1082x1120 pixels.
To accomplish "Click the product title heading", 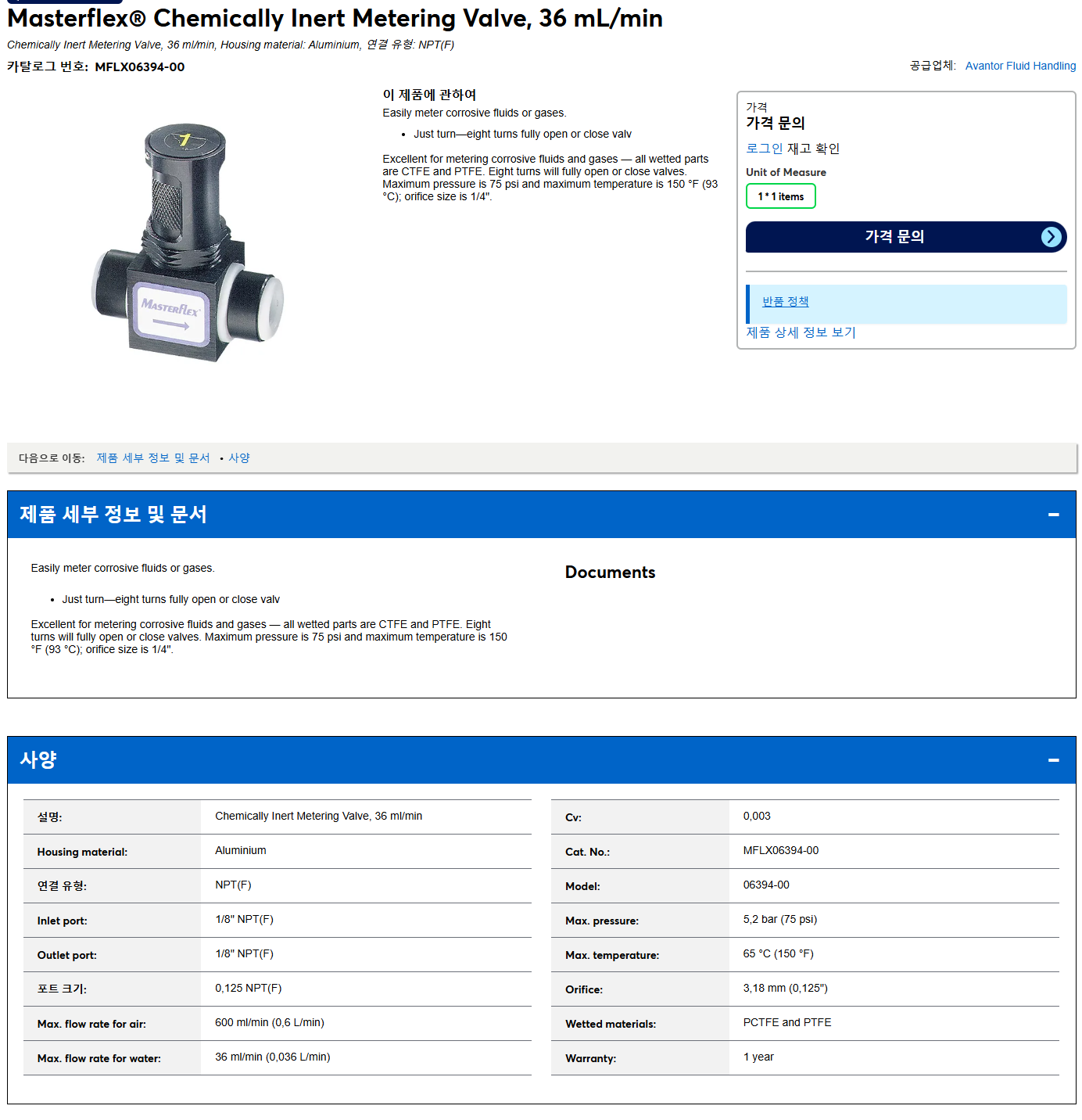I will (335, 18).
